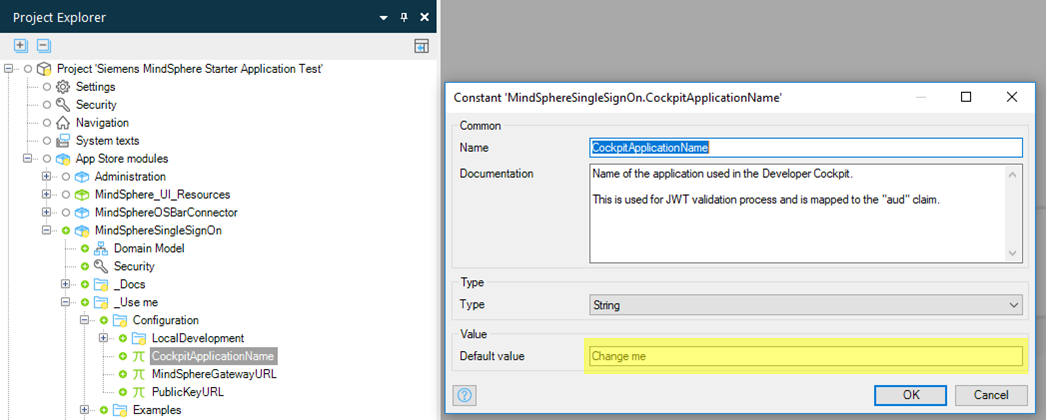Click the Documentation scrollbar up arrow
Viewport: 1046px width, 420px height.
[x=1013, y=175]
